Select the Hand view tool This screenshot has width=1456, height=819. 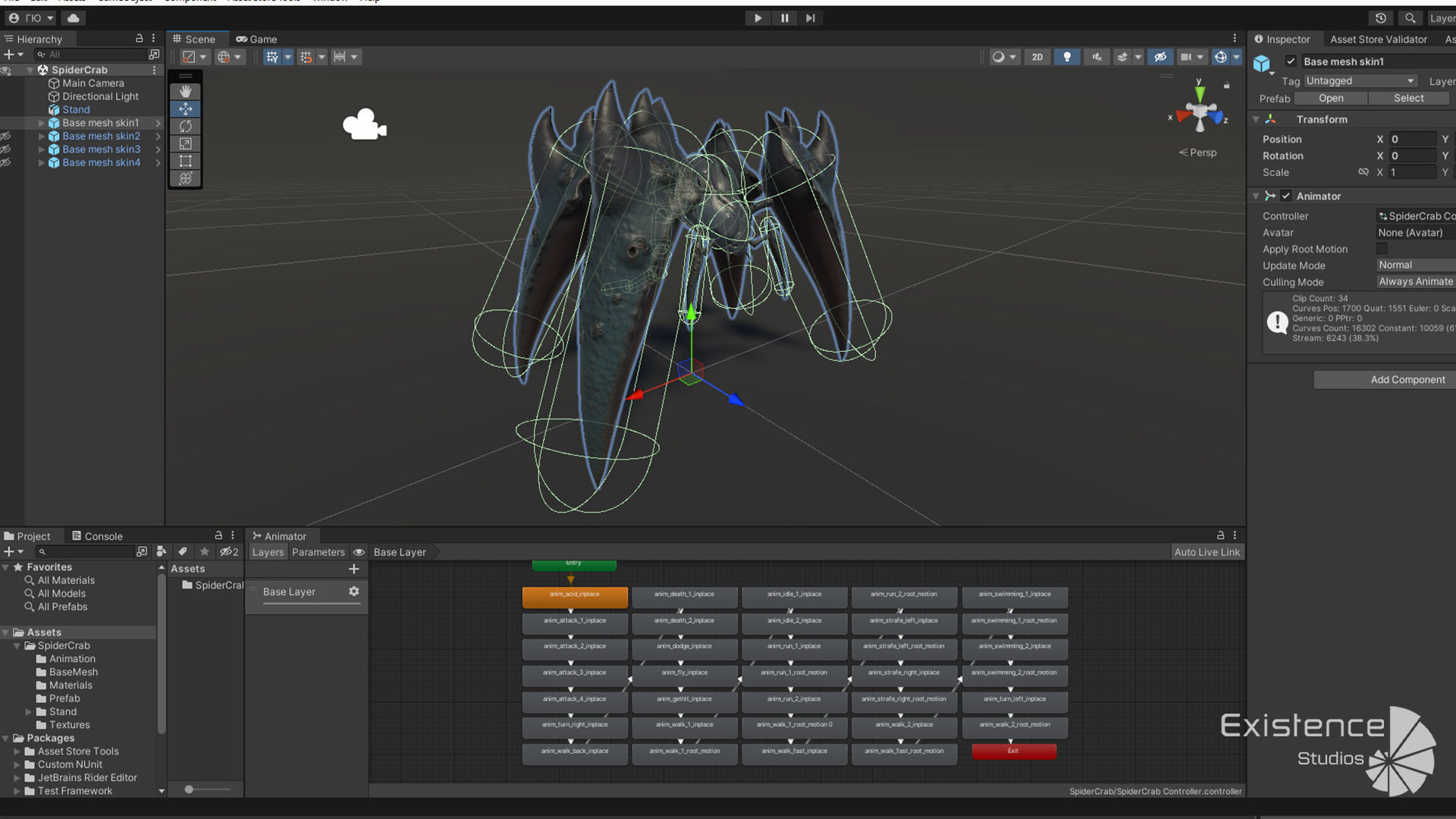pos(185,91)
